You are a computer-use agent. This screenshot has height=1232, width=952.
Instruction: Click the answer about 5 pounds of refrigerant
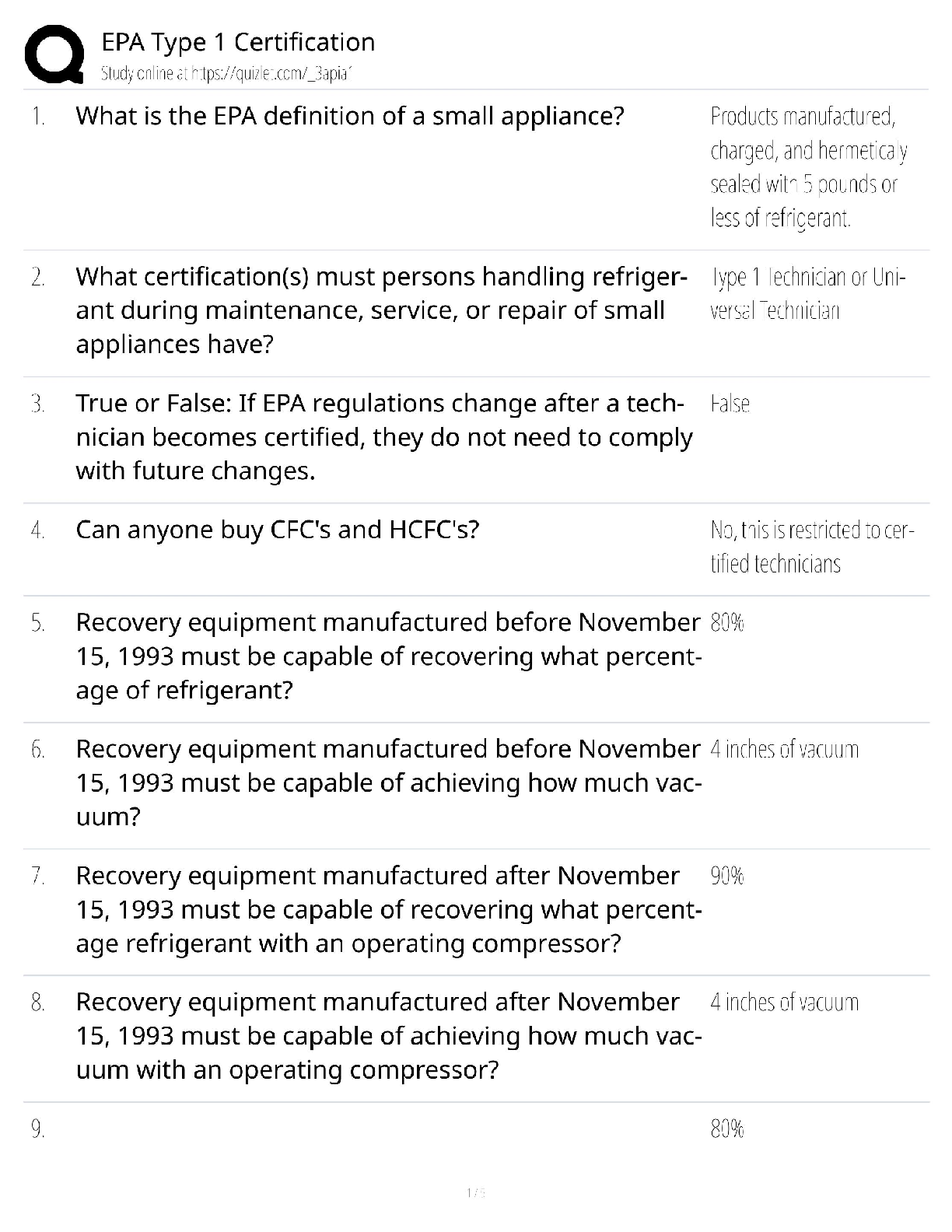pyautogui.click(x=808, y=167)
